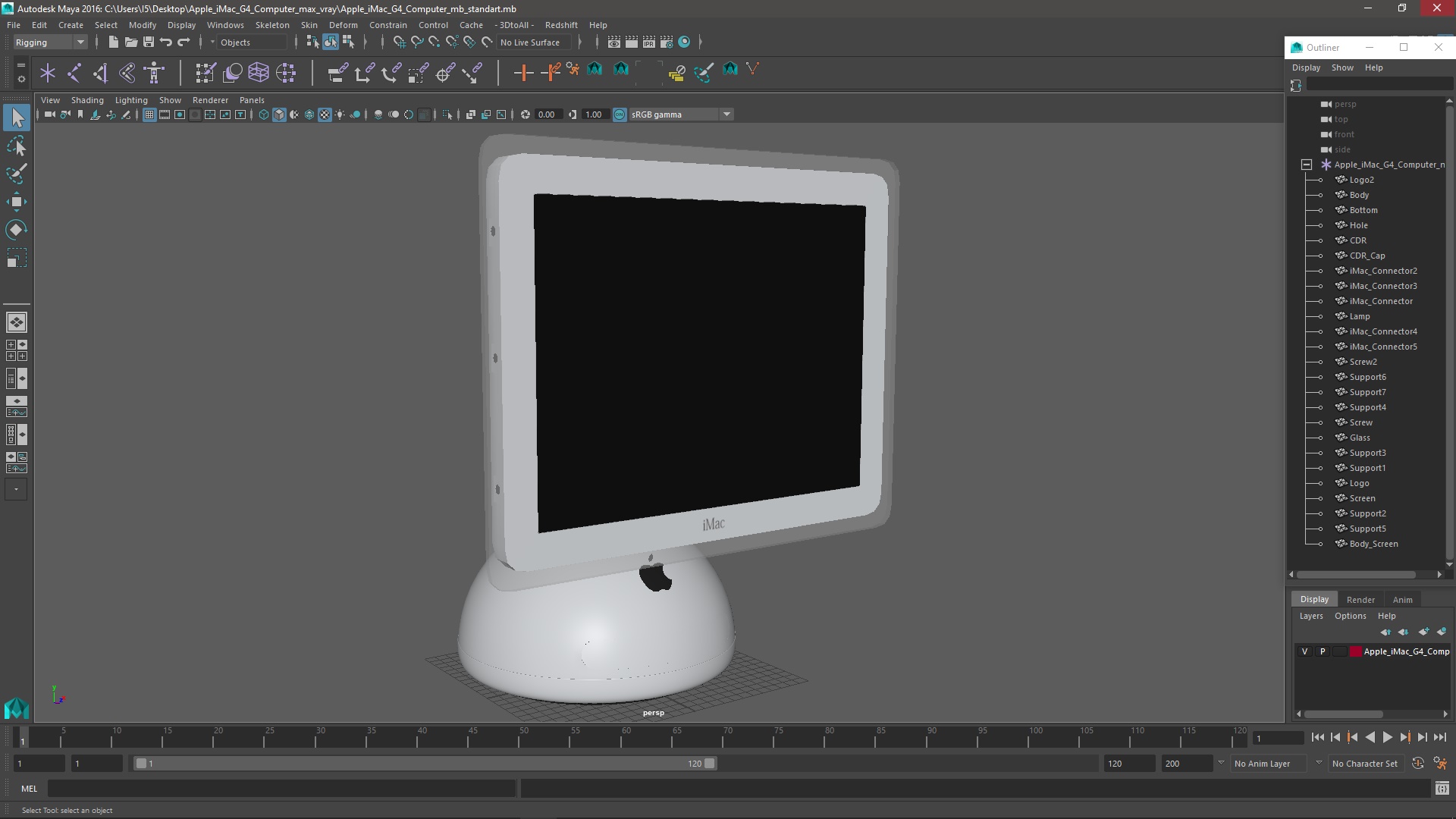Toggle Isolate Select in the viewport toolbar

point(447,115)
